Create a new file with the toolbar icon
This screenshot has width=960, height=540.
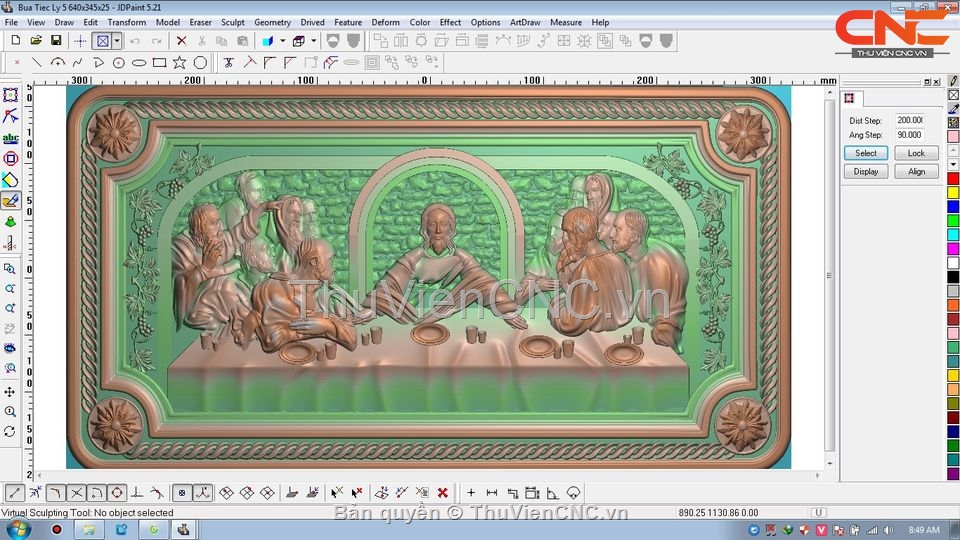point(16,40)
